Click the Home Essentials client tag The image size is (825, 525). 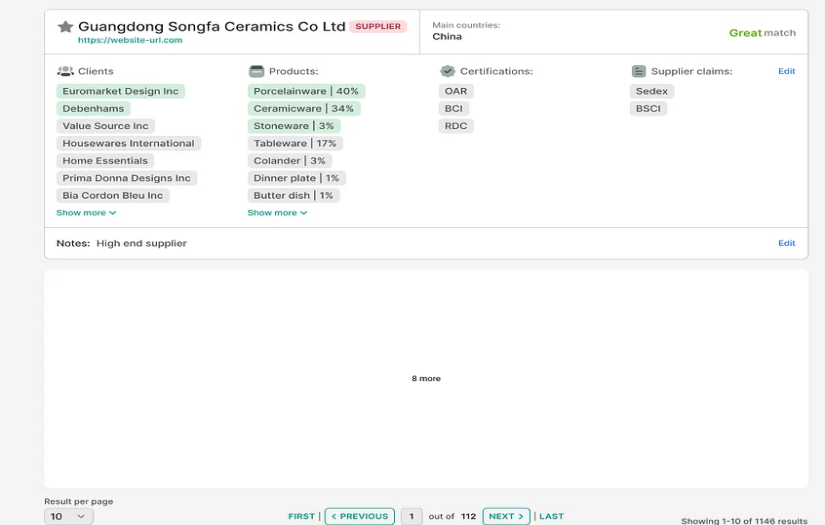pyautogui.click(x=105, y=160)
